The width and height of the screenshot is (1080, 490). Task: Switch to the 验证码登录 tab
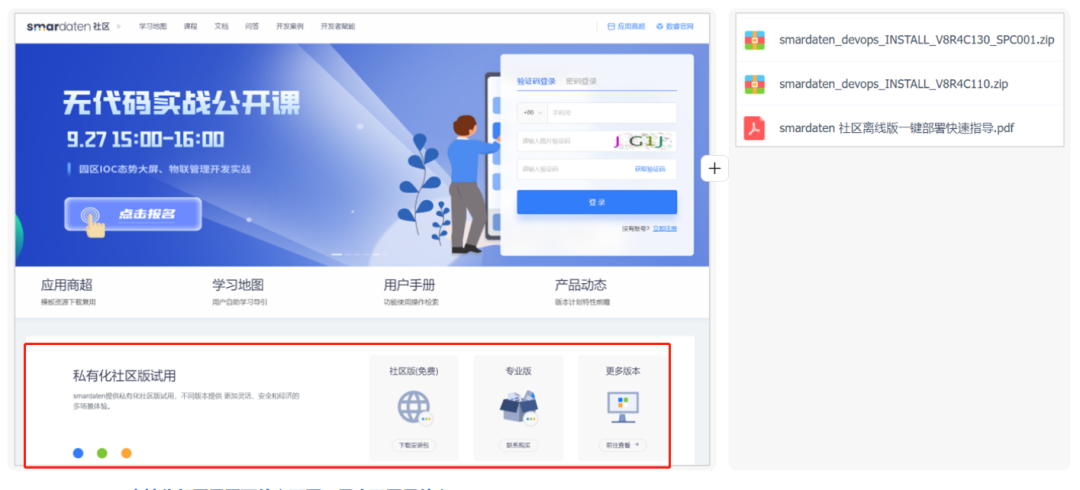[536, 81]
